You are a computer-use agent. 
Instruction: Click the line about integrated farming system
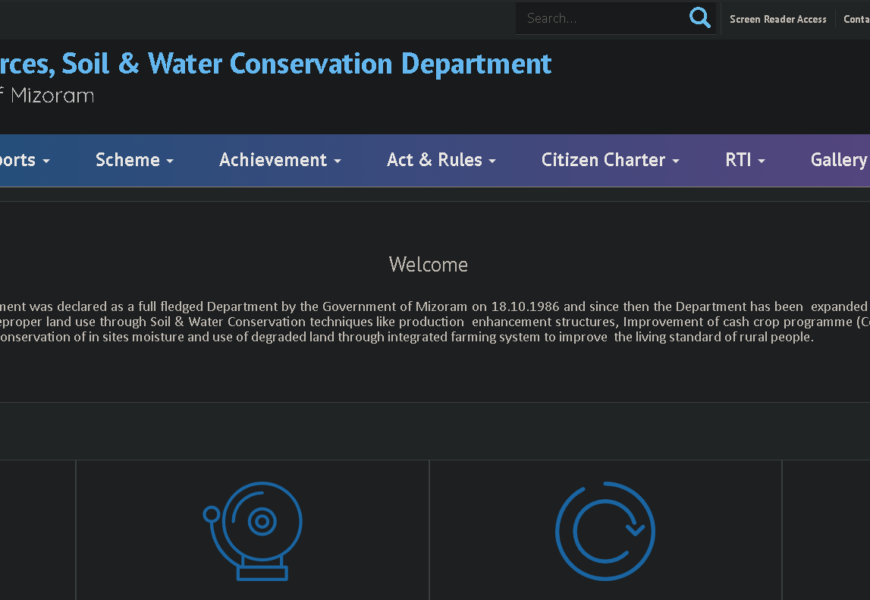pyautogui.click(x=407, y=337)
